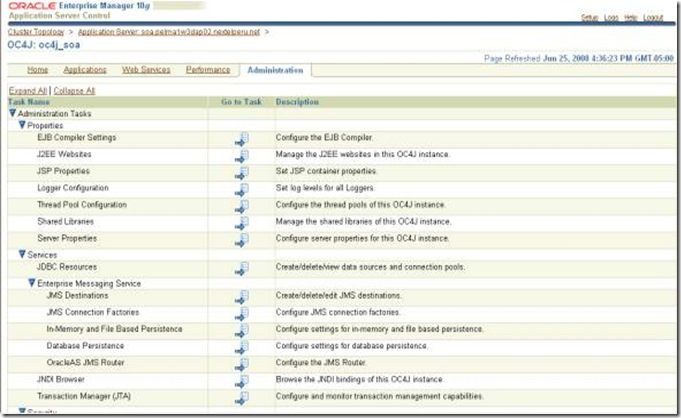Collapse the Services section arrow
681x418 pixels.
pyautogui.click(x=22, y=254)
